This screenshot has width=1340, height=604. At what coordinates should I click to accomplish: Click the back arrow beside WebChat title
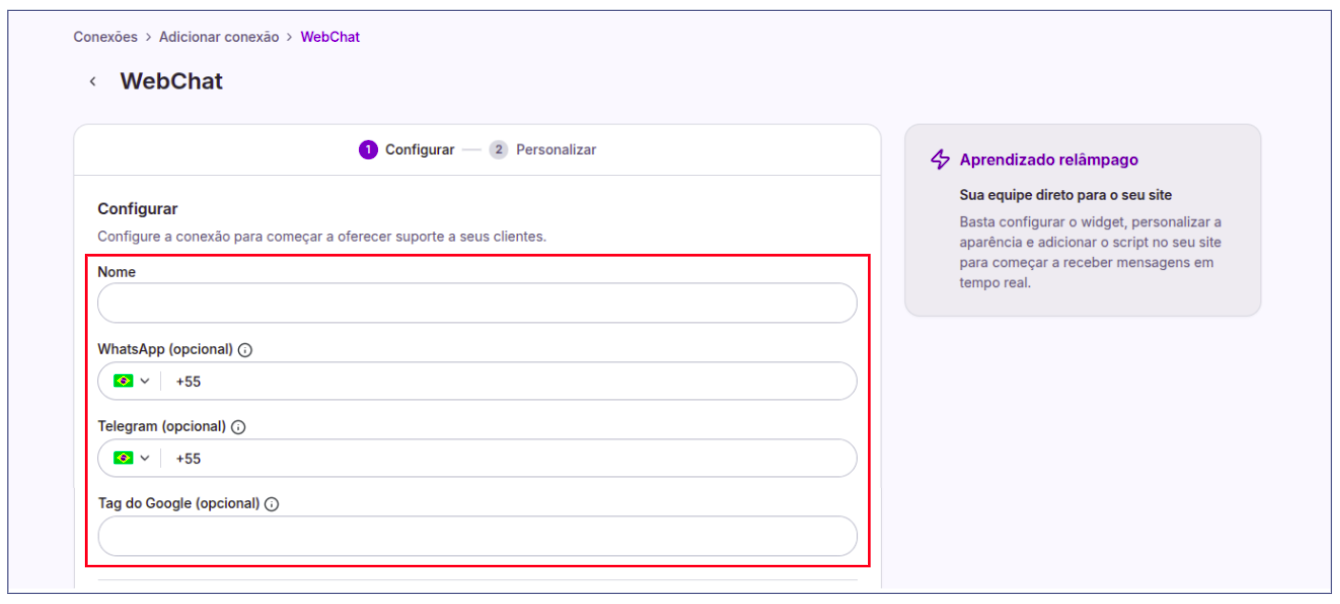93,82
